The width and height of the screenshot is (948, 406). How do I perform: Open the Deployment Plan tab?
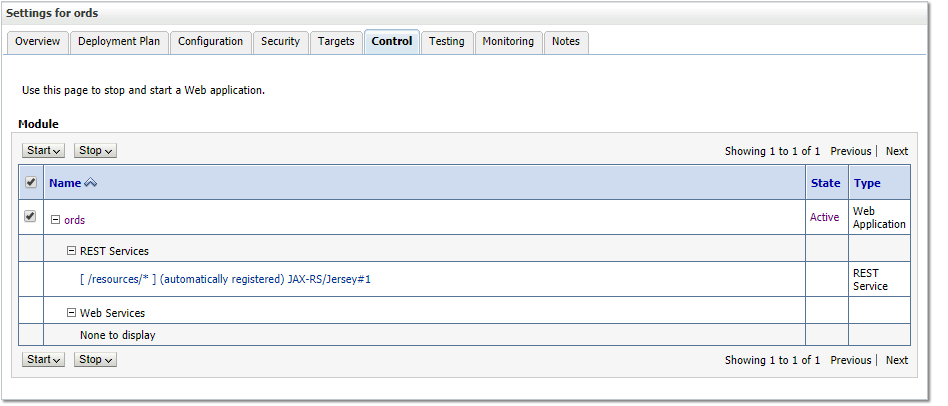click(x=118, y=42)
